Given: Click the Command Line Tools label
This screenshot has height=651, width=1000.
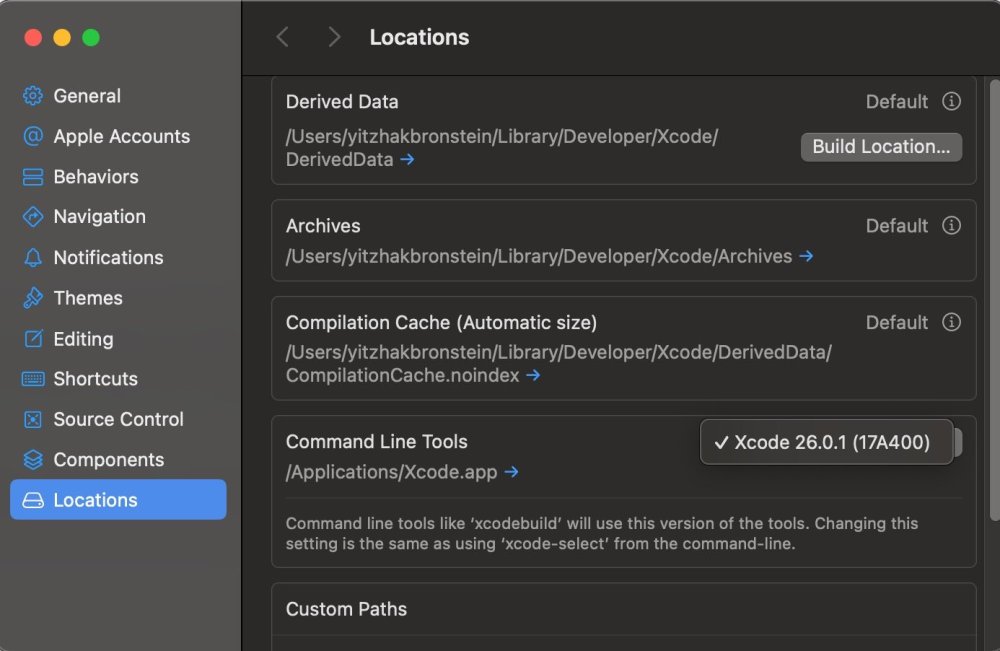Looking at the screenshot, I should 377,441.
